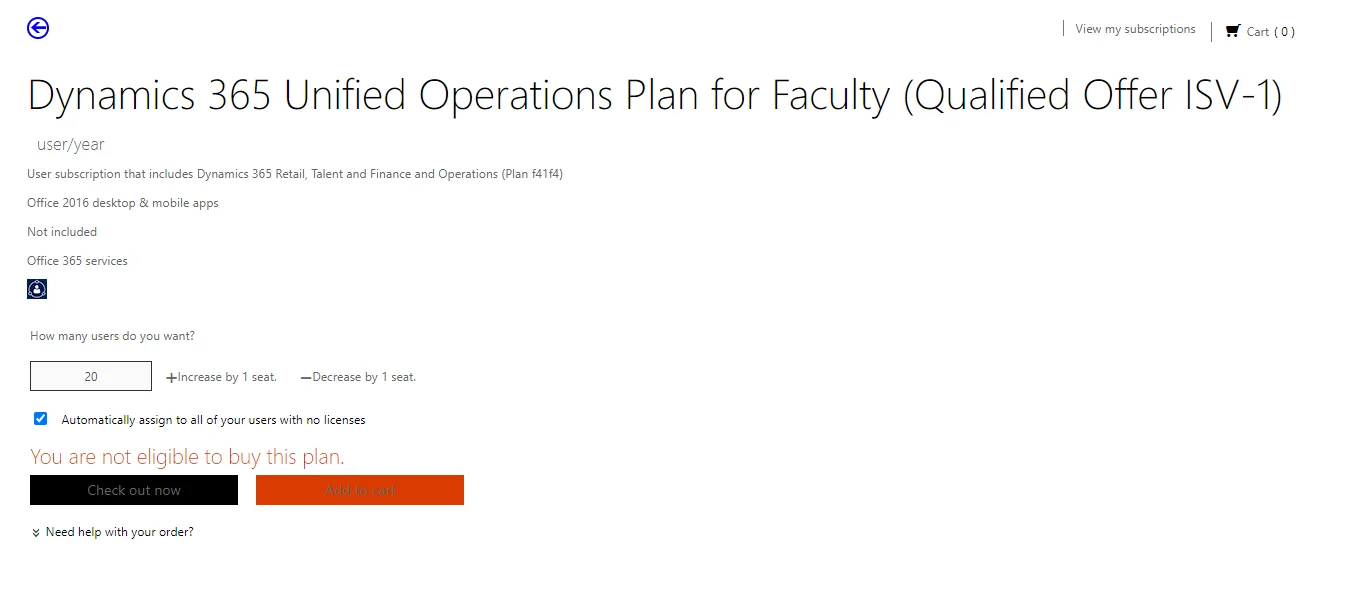Image resolution: width=1350 pixels, height=596 pixels.
Task: Click the Cart (0) count text
Action: 1271,32
